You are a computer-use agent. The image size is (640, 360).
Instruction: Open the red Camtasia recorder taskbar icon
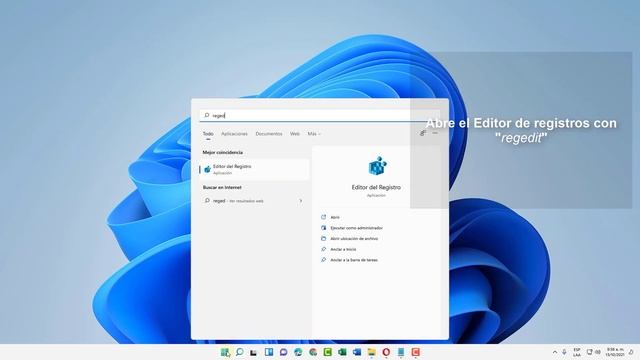416,352
